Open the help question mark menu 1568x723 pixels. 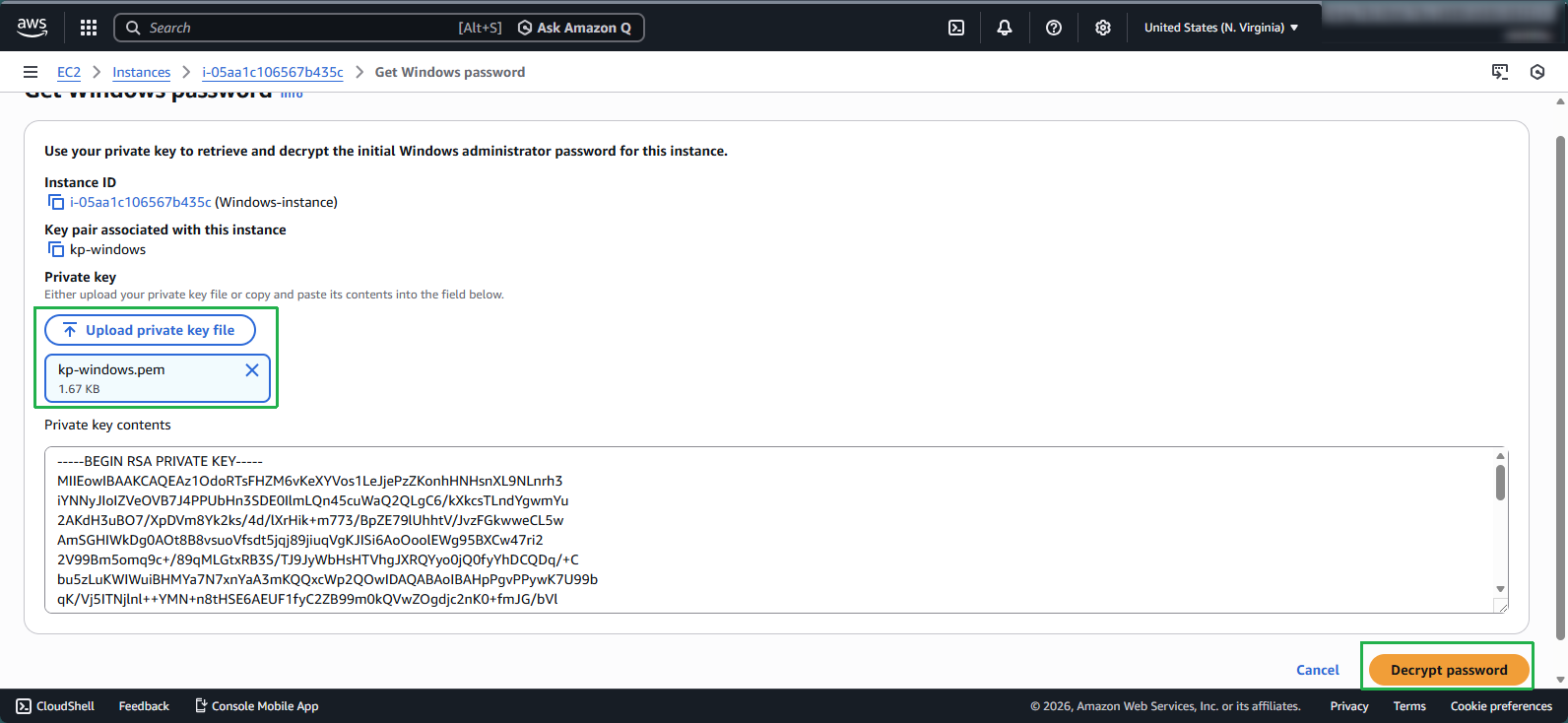1054,28
